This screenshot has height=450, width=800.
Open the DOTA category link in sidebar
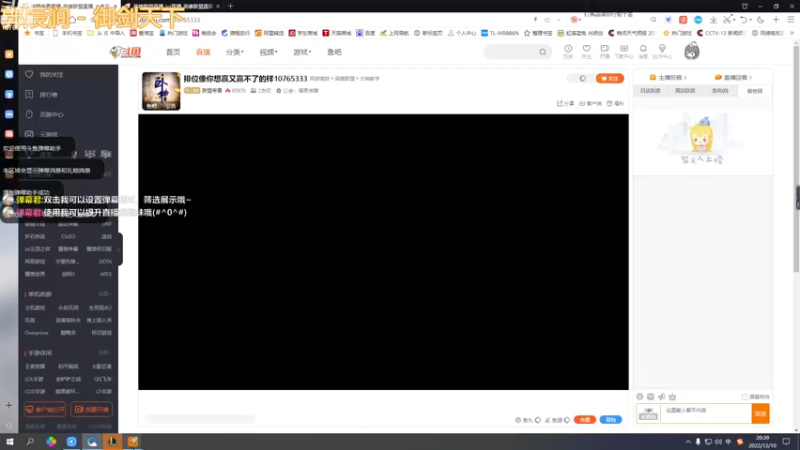click(105, 261)
